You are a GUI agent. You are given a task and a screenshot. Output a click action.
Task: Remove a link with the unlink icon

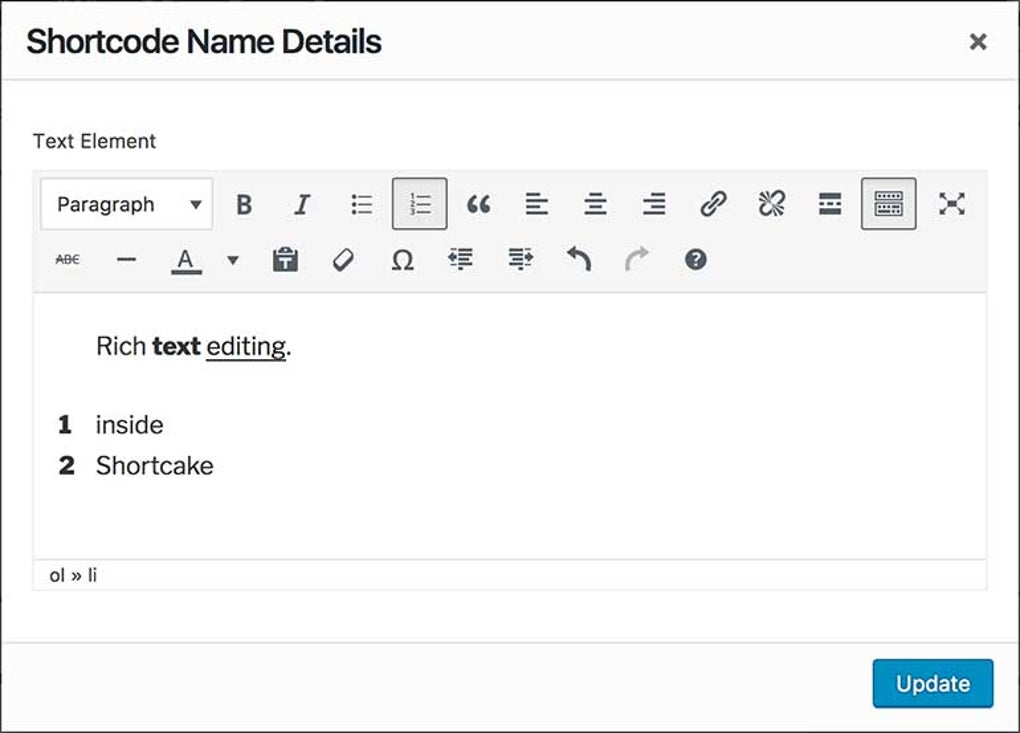(770, 203)
